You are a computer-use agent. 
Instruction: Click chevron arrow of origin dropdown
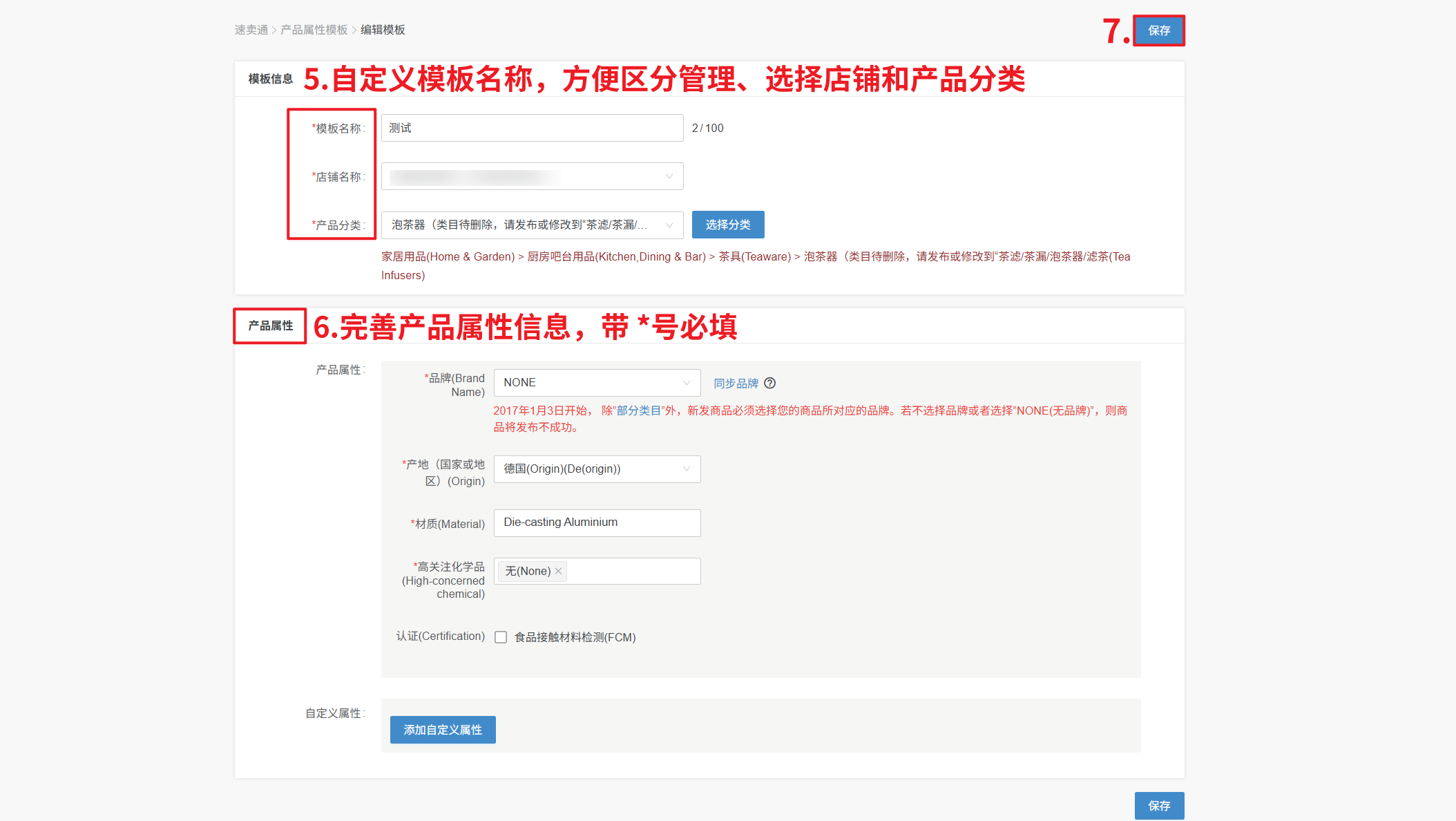point(686,469)
